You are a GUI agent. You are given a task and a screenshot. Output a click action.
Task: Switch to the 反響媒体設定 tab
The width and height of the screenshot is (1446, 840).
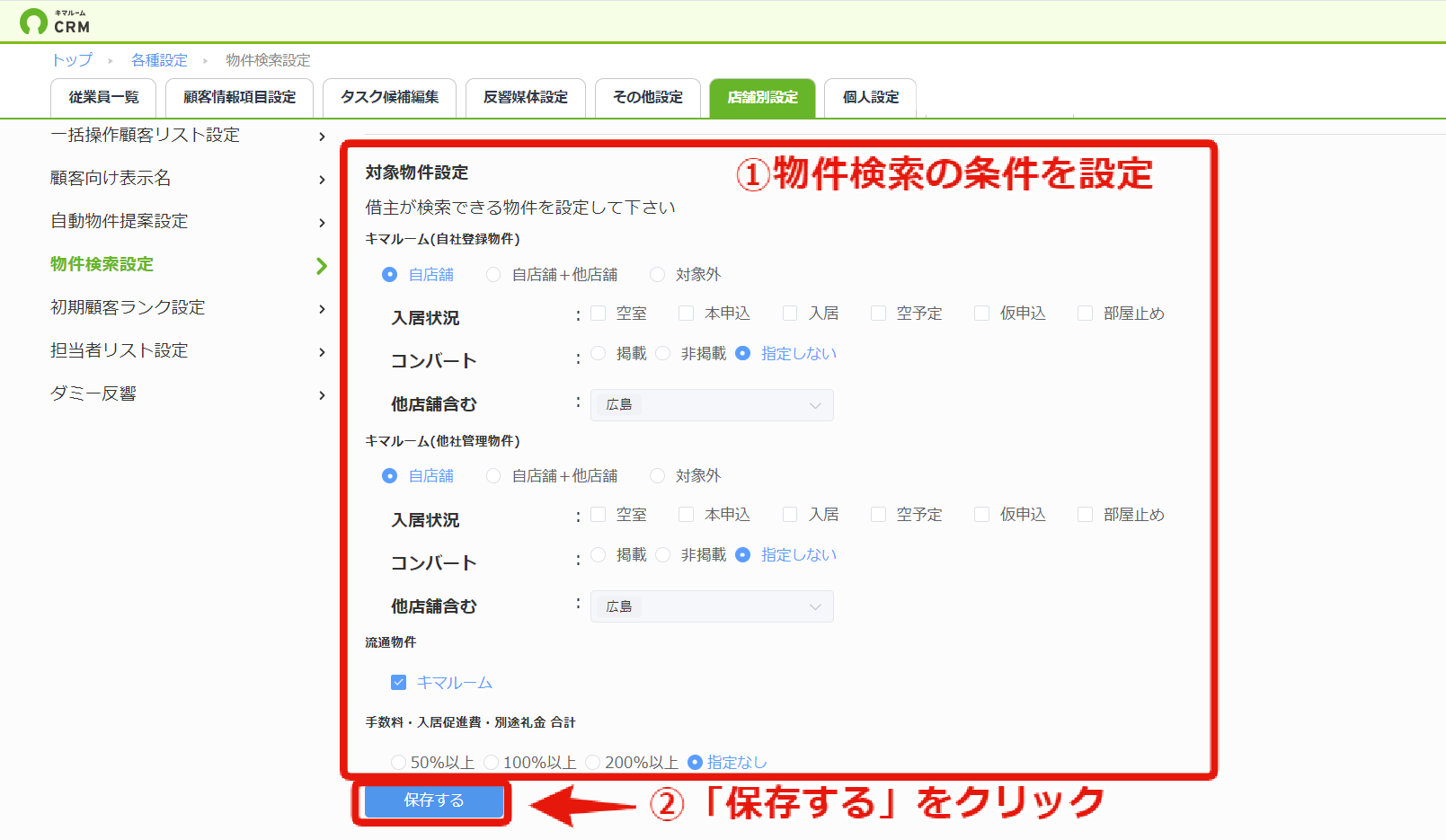tap(526, 98)
